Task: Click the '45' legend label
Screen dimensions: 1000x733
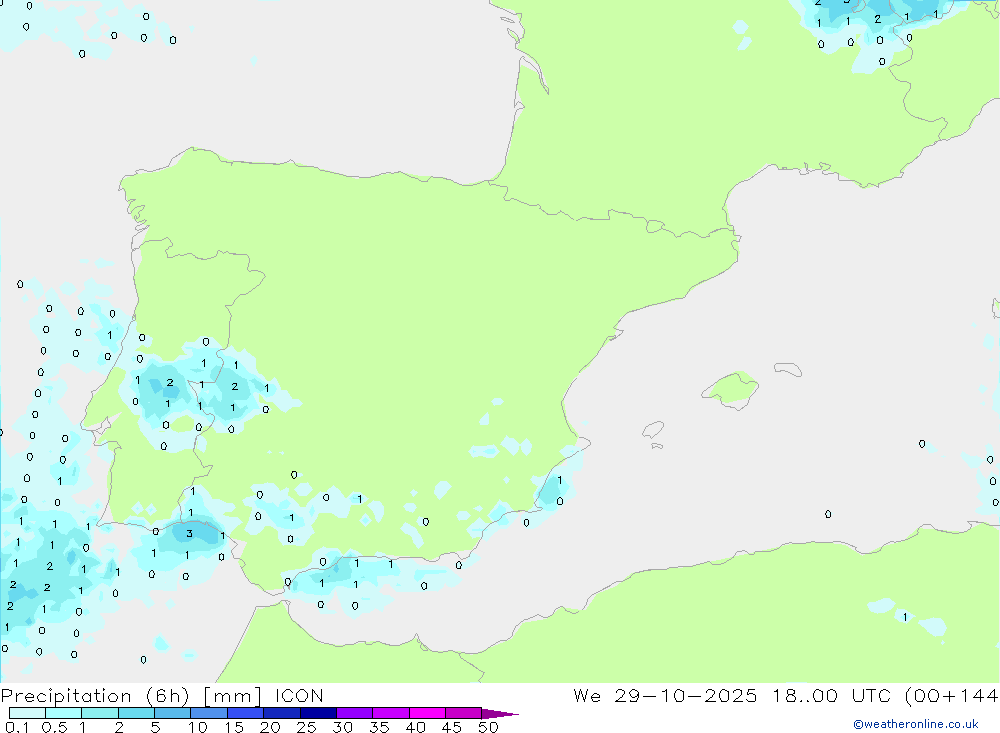Action: 452,727
